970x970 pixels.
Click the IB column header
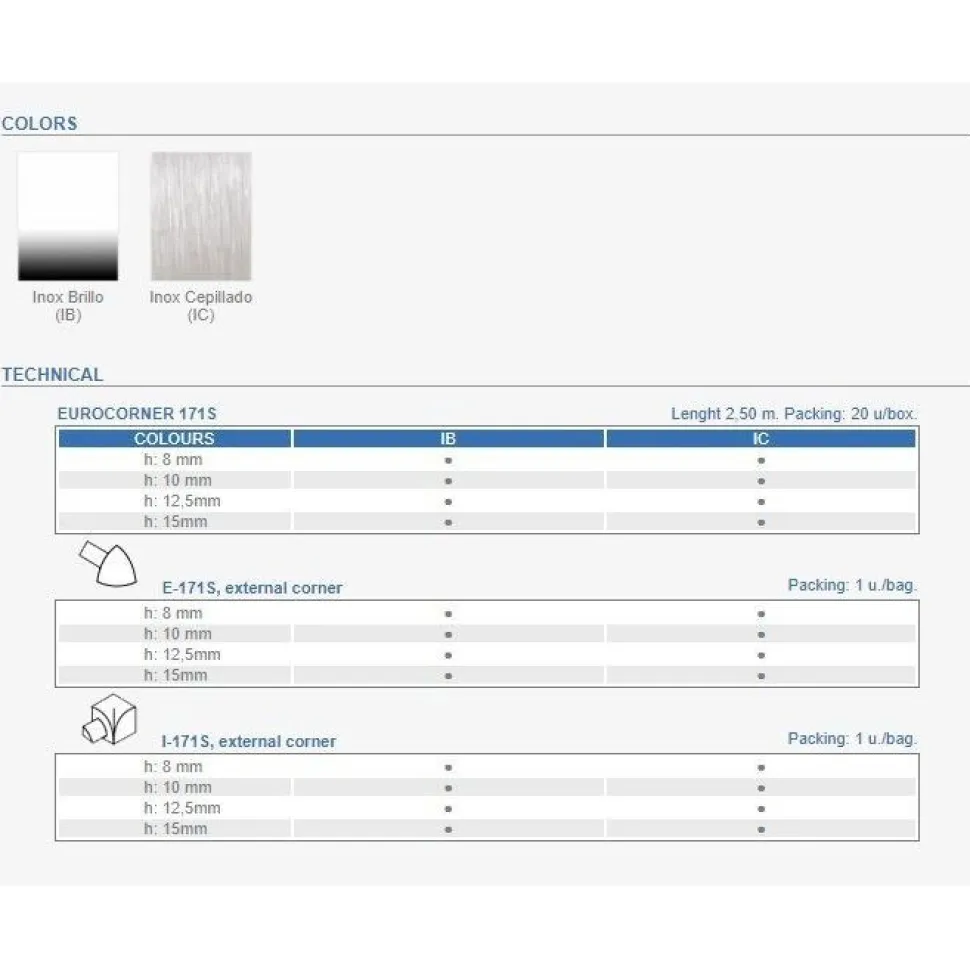[449, 439]
